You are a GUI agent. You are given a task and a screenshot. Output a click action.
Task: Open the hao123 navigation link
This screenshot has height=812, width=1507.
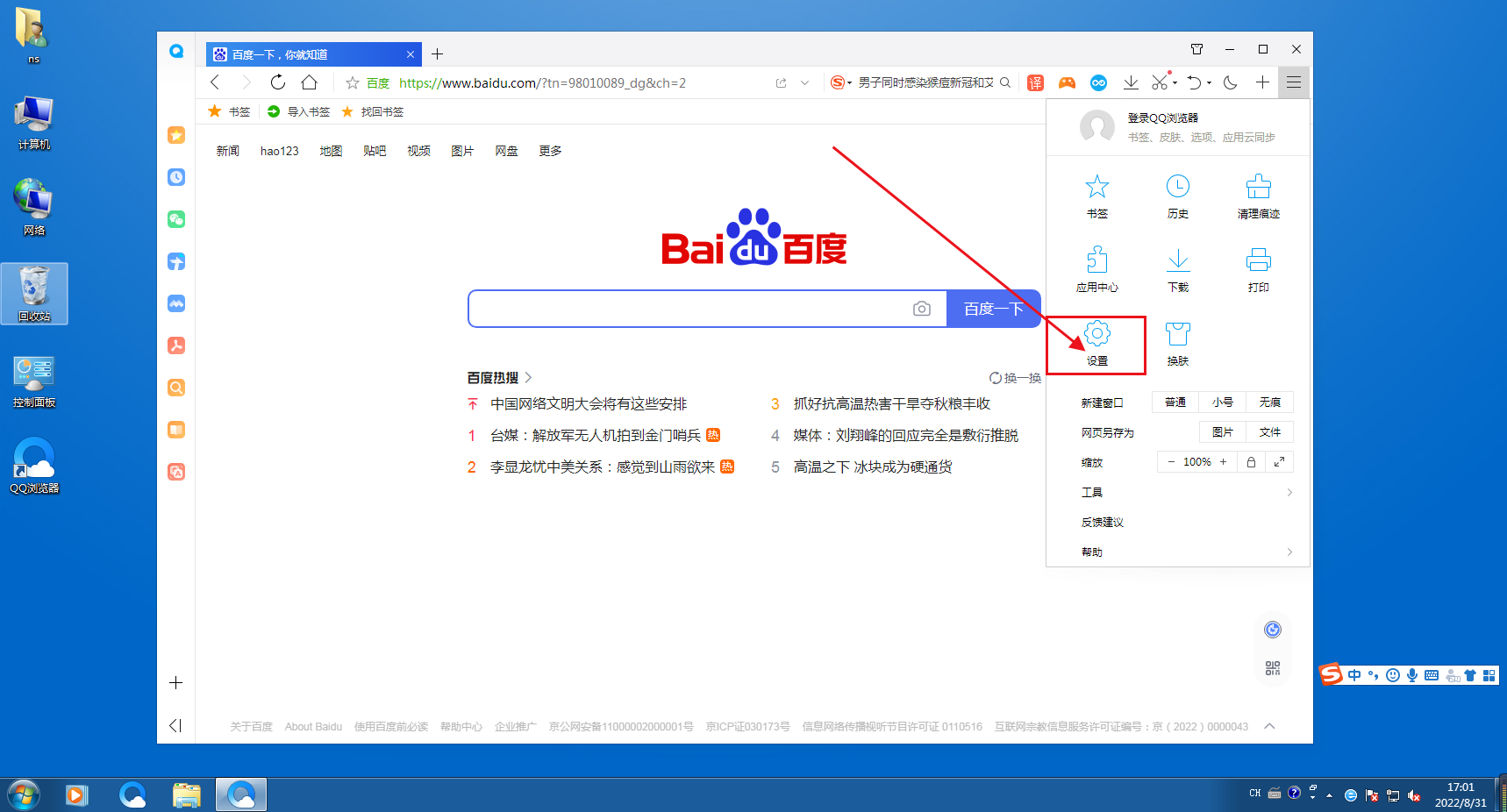[280, 151]
